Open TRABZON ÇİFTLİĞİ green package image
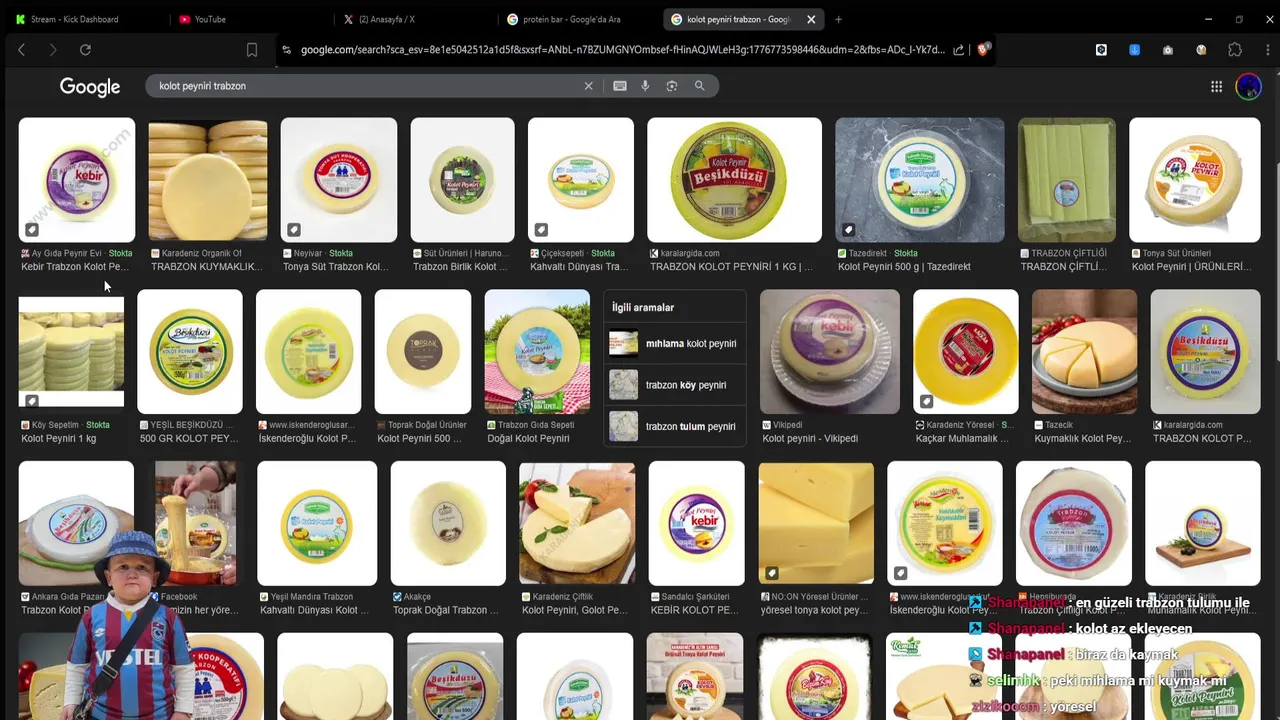 tap(1066, 180)
